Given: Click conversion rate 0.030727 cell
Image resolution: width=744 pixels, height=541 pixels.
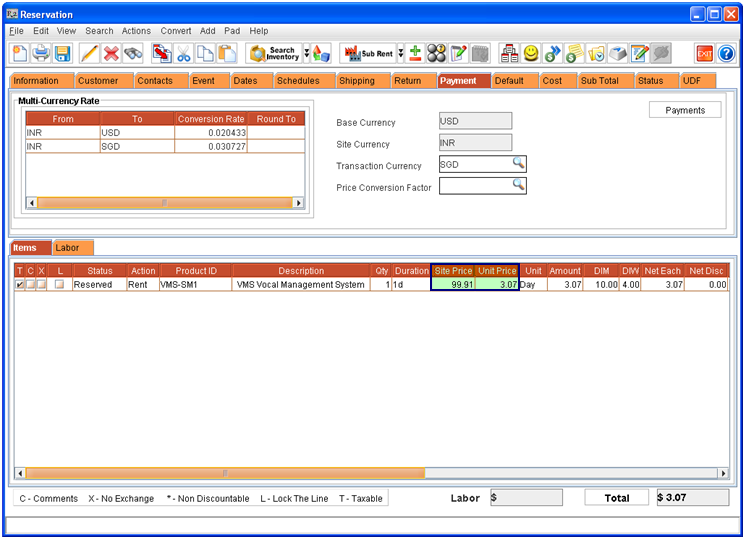Looking at the screenshot, I should click(211, 147).
